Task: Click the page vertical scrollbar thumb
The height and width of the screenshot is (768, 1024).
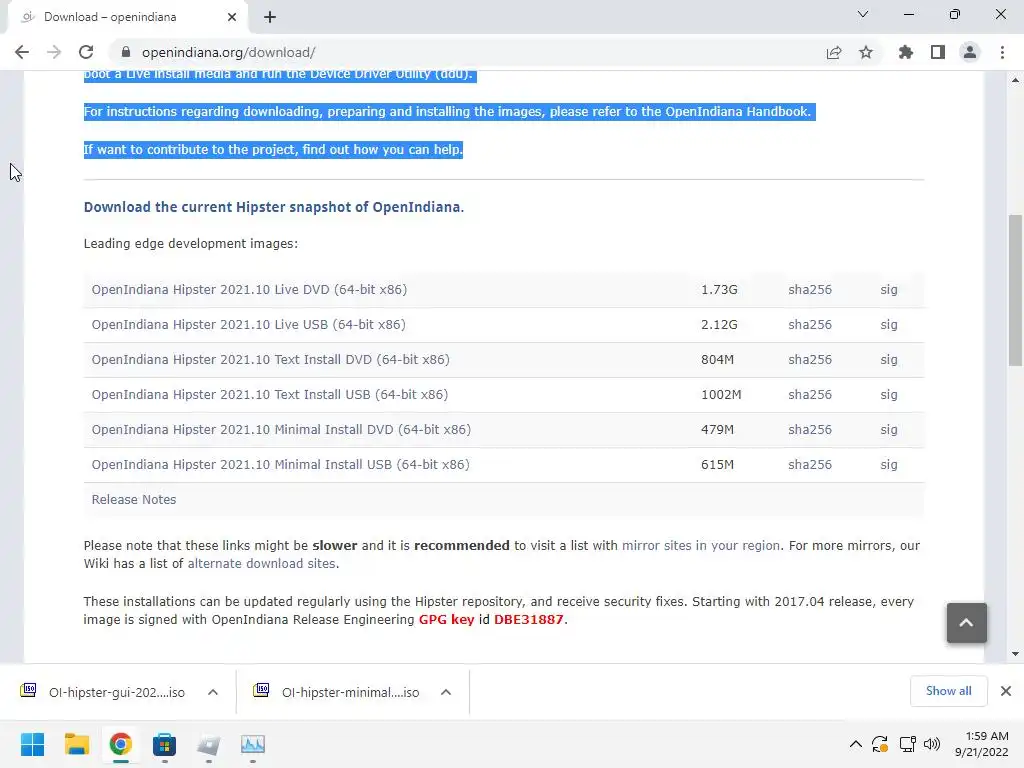Action: coord(1016,290)
